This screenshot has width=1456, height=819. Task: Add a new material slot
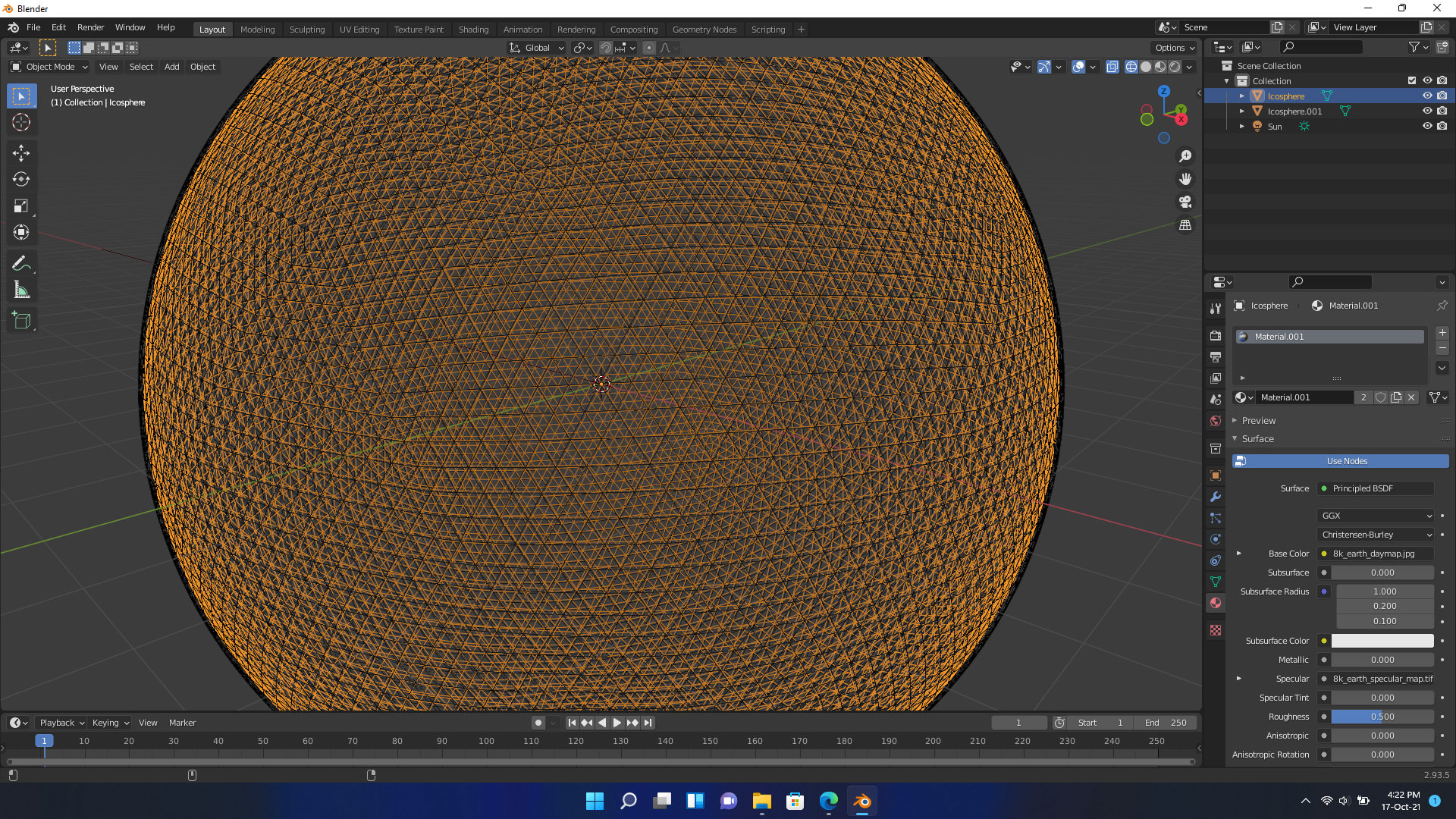click(1442, 333)
